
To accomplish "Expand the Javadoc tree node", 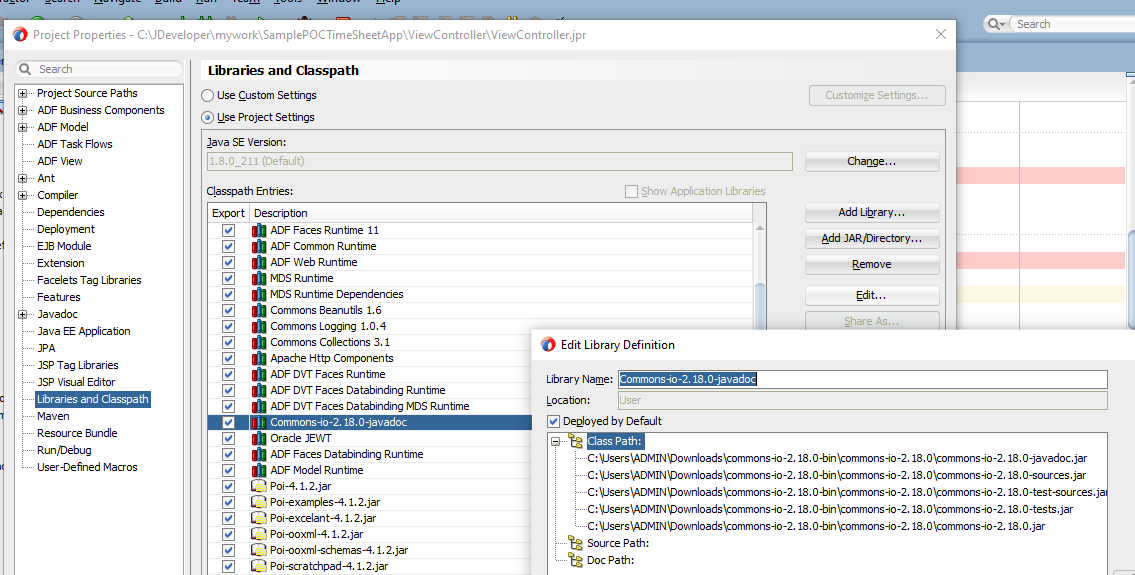I will pyautogui.click(x=23, y=314).
